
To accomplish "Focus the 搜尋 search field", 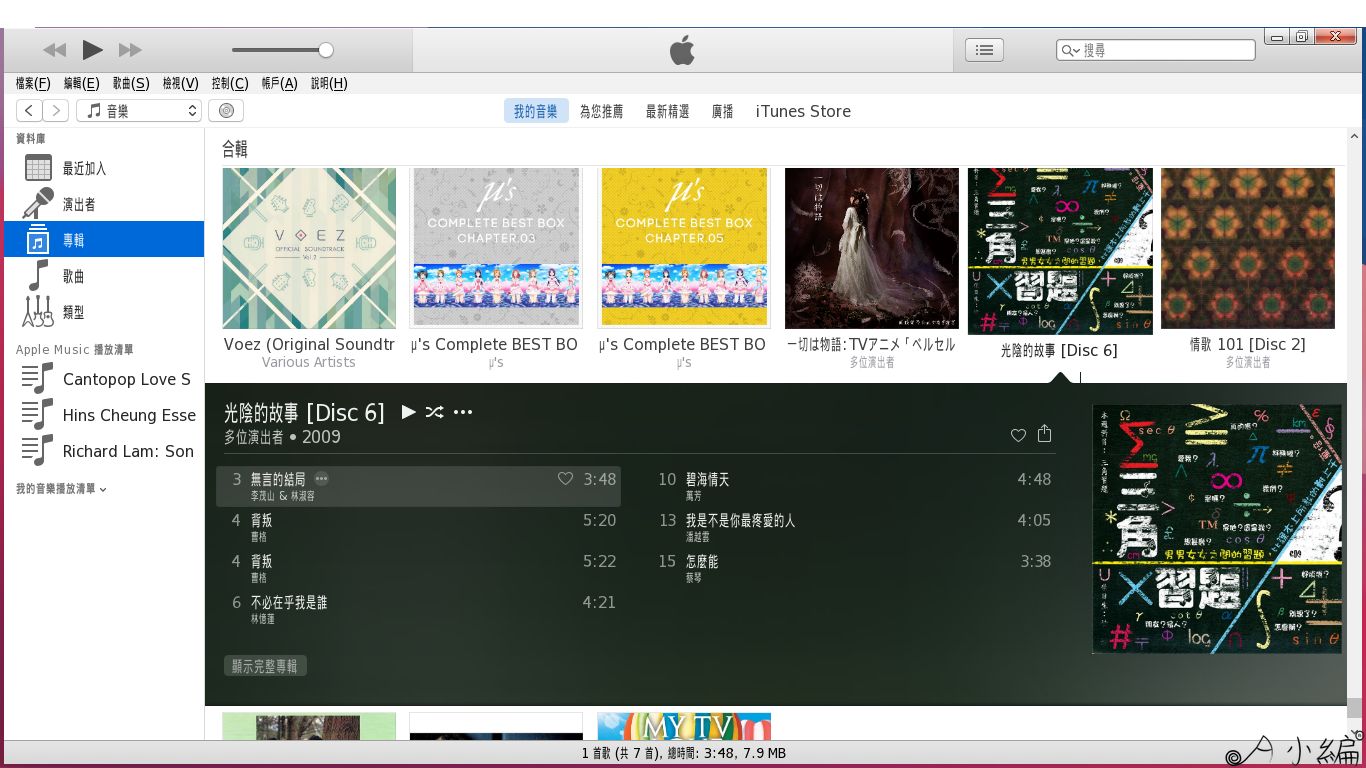I will coord(1155,50).
